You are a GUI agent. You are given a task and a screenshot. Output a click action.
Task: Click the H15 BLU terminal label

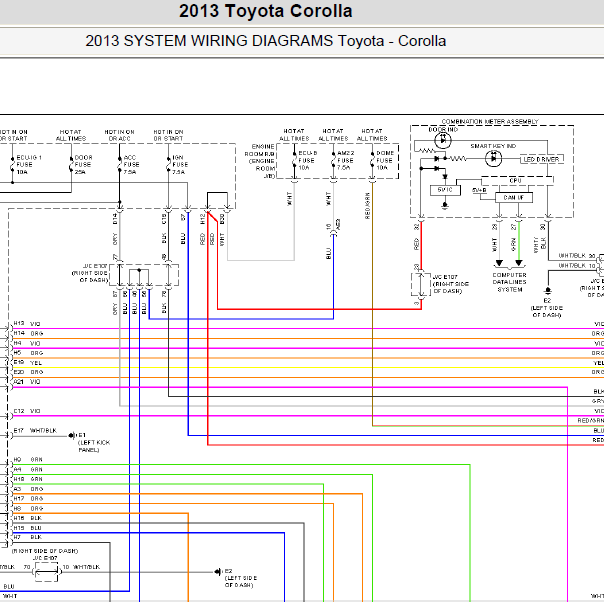[27, 528]
